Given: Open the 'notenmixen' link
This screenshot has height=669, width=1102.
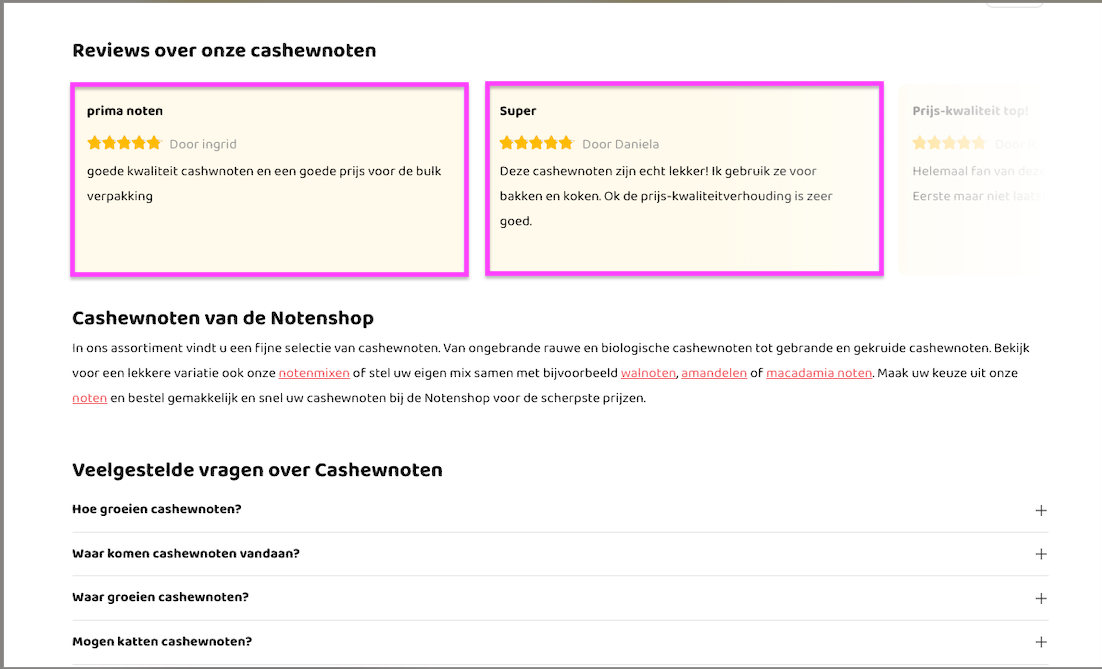Looking at the screenshot, I should 314,373.
